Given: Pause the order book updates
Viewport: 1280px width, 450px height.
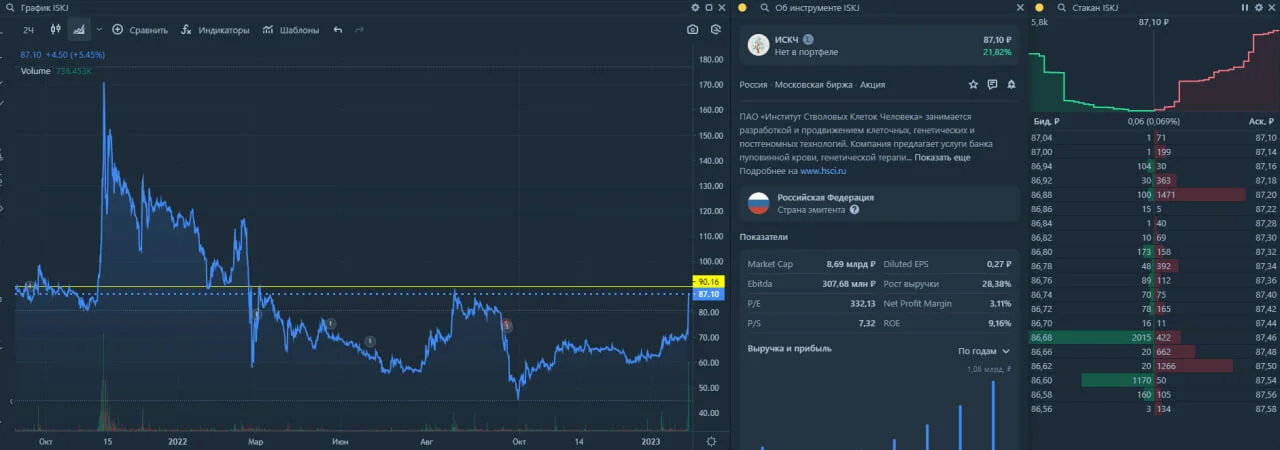Looking at the screenshot, I should (x=1245, y=7).
